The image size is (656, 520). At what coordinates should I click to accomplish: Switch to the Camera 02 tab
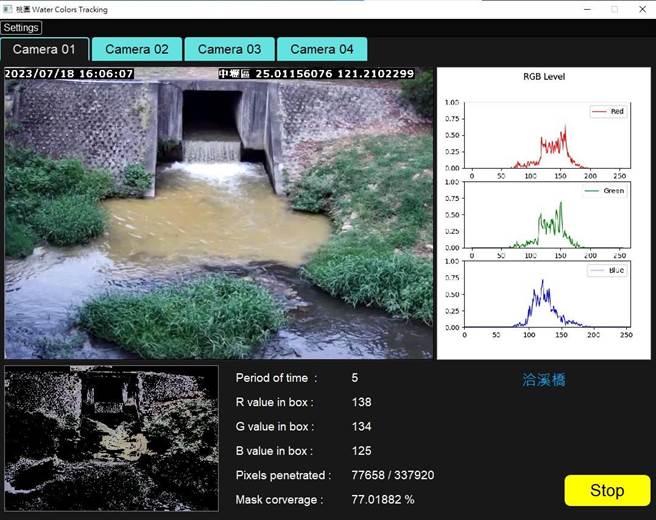[137, 49]
